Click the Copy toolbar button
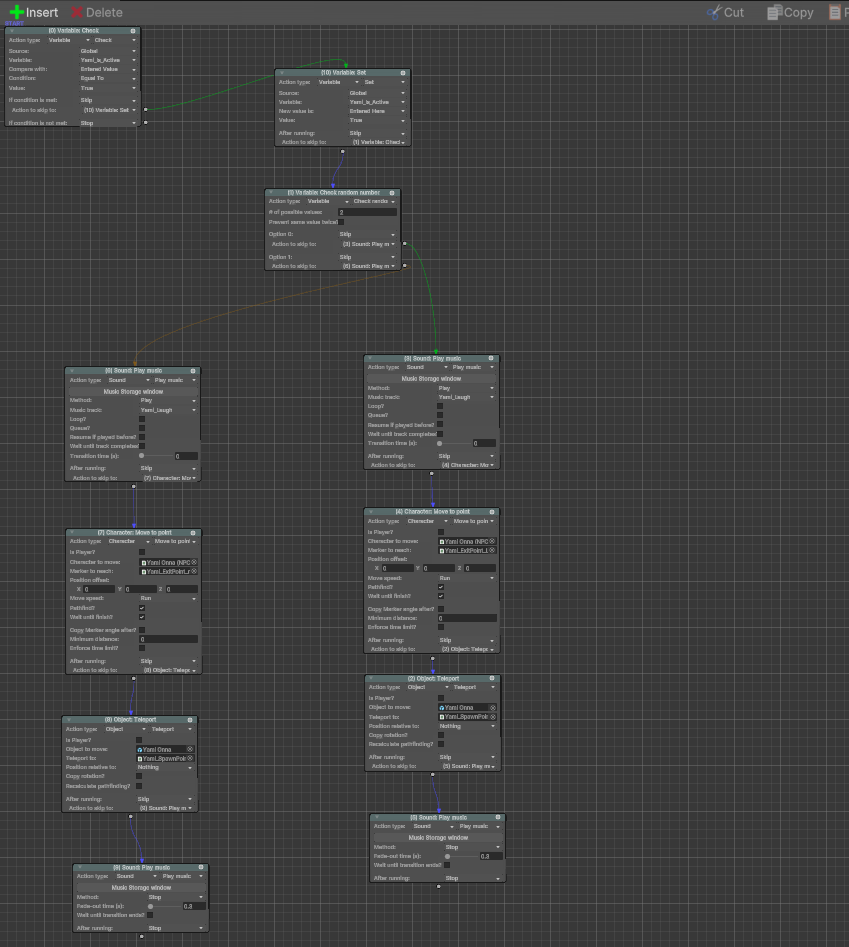This screenshot has width=849, height=947. [x=790, y=12]
